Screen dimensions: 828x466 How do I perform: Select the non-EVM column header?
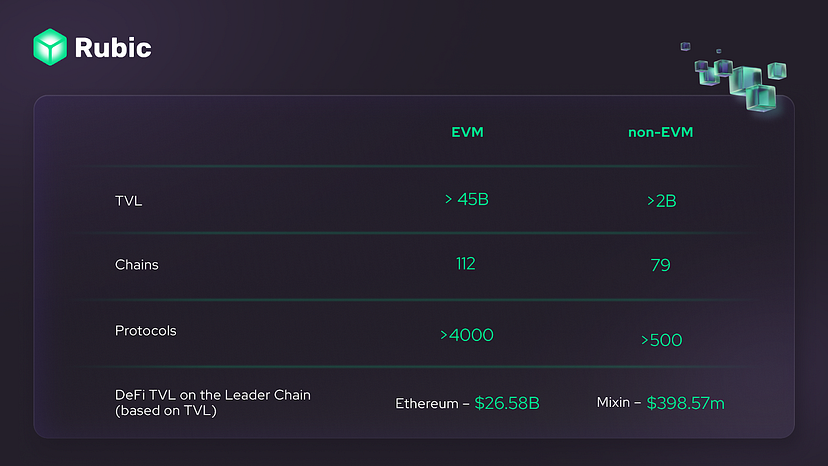[660, 132]
